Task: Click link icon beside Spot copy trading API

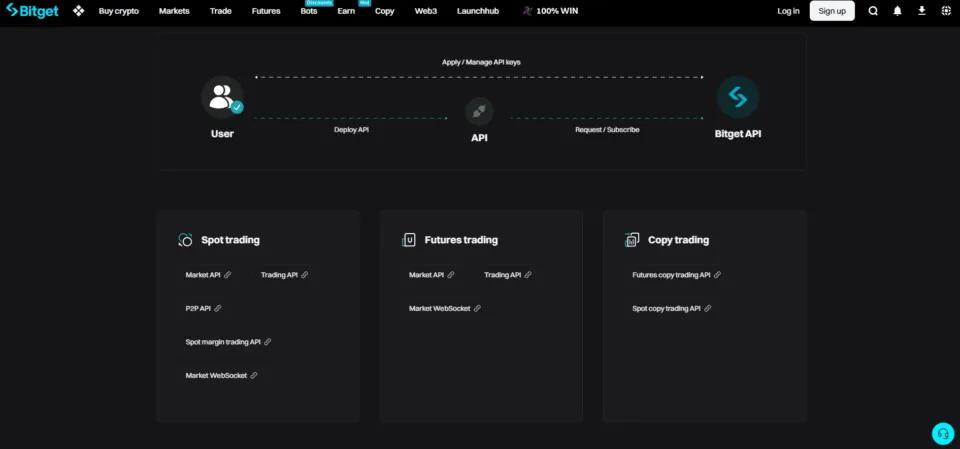Action: 708,309
